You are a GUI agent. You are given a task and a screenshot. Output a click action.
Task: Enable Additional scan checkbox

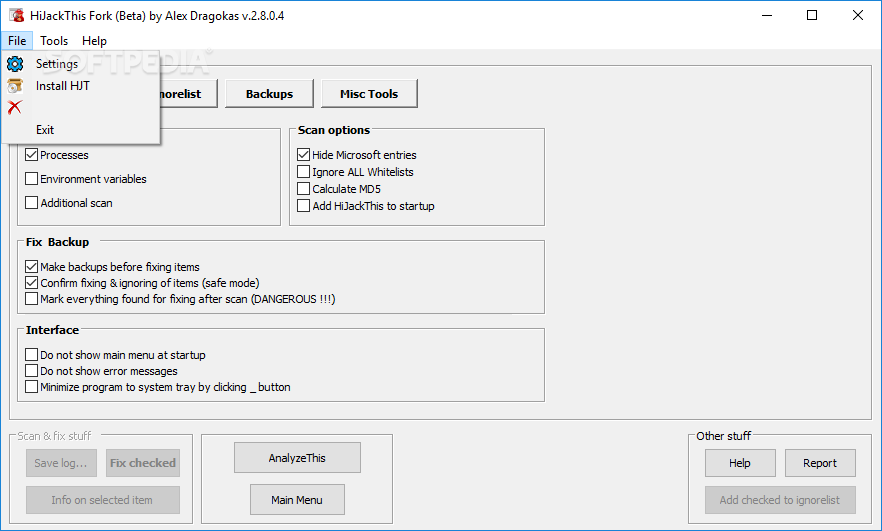tap(32, 202)
